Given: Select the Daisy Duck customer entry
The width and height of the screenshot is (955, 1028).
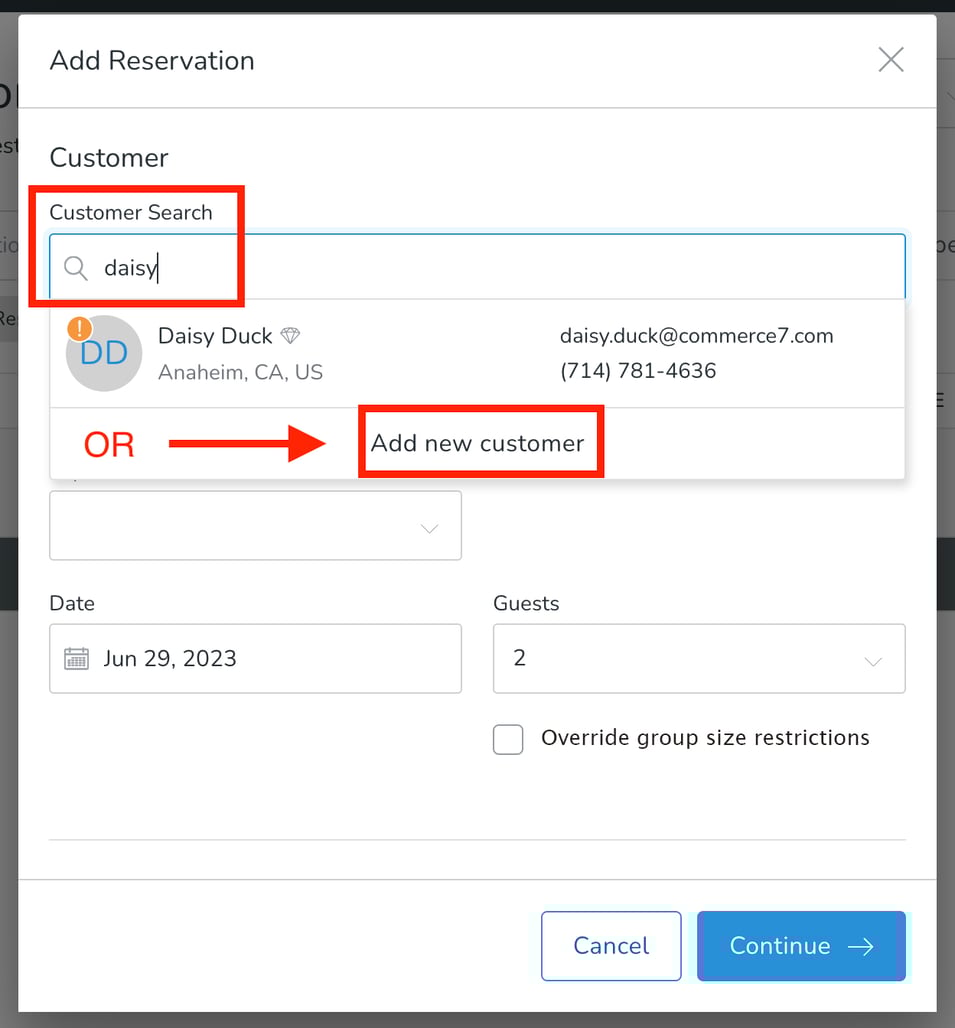Looking at the screenshot, I should click(400, 352).
